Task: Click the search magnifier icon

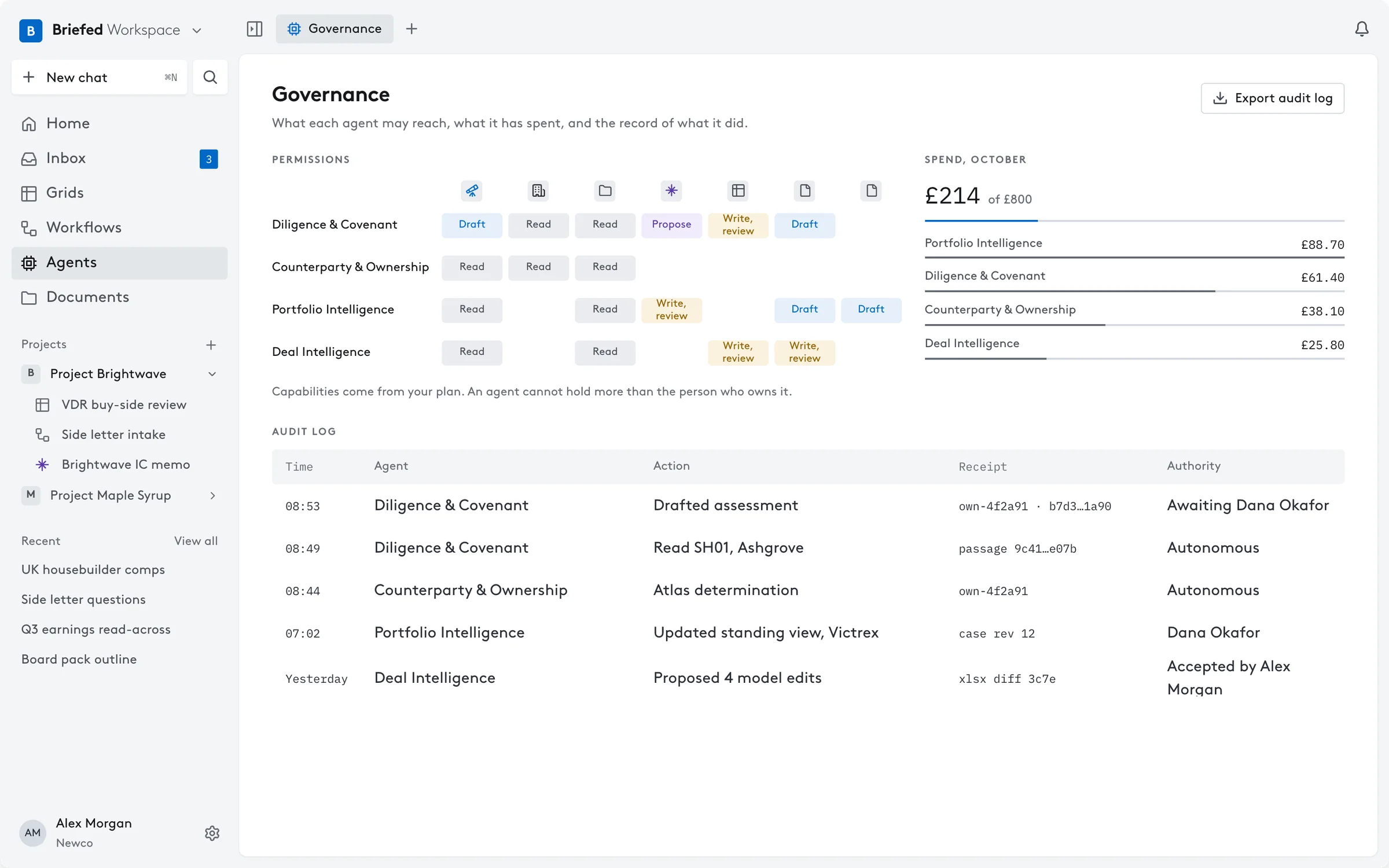Action: point(210,77)
